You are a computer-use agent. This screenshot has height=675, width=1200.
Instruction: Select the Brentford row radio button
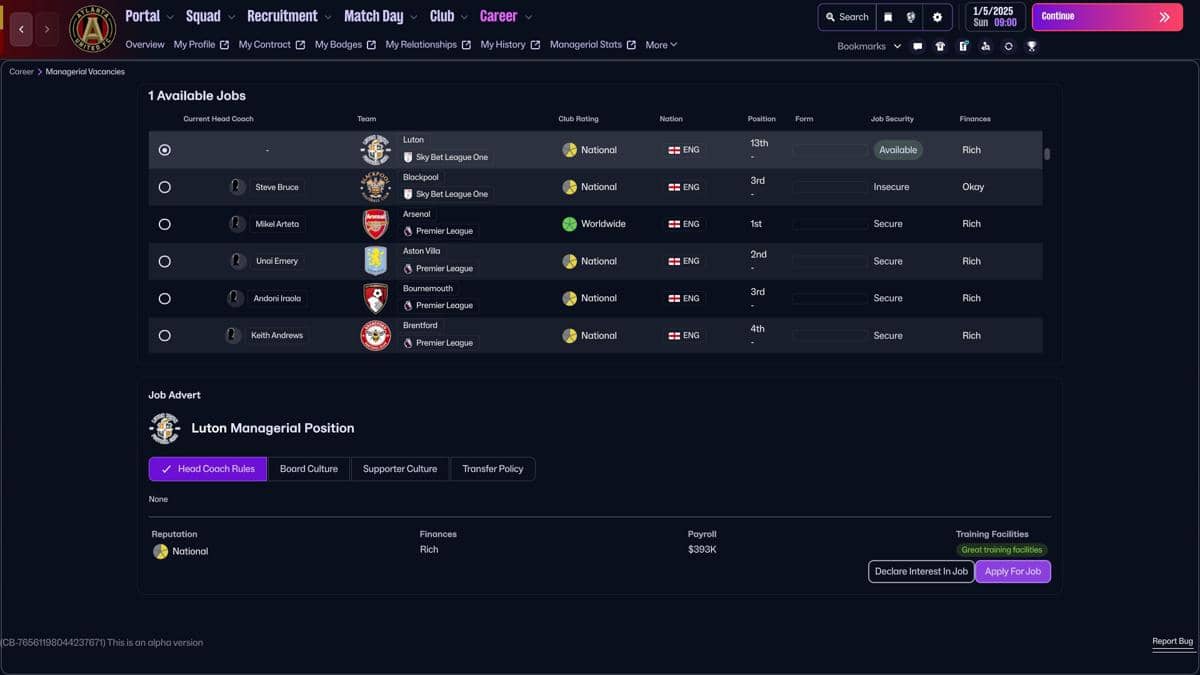pos(165,336)
